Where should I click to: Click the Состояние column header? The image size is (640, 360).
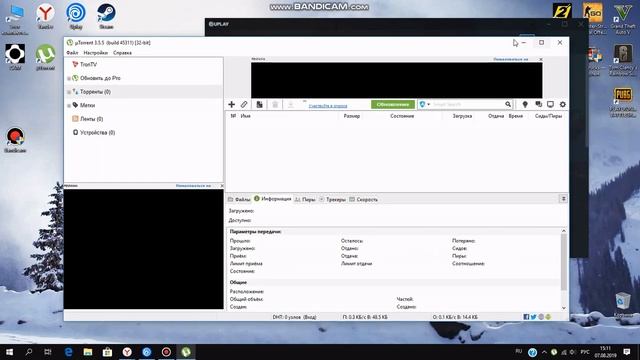point(402,116)
